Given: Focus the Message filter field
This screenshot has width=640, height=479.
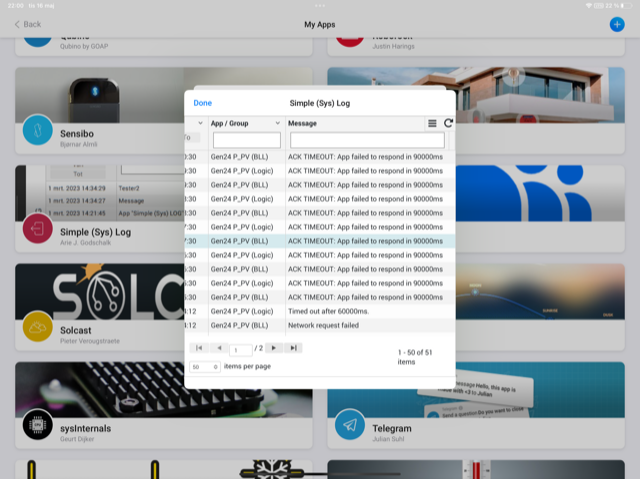Looking at the screenshot, I should point(367,140).
